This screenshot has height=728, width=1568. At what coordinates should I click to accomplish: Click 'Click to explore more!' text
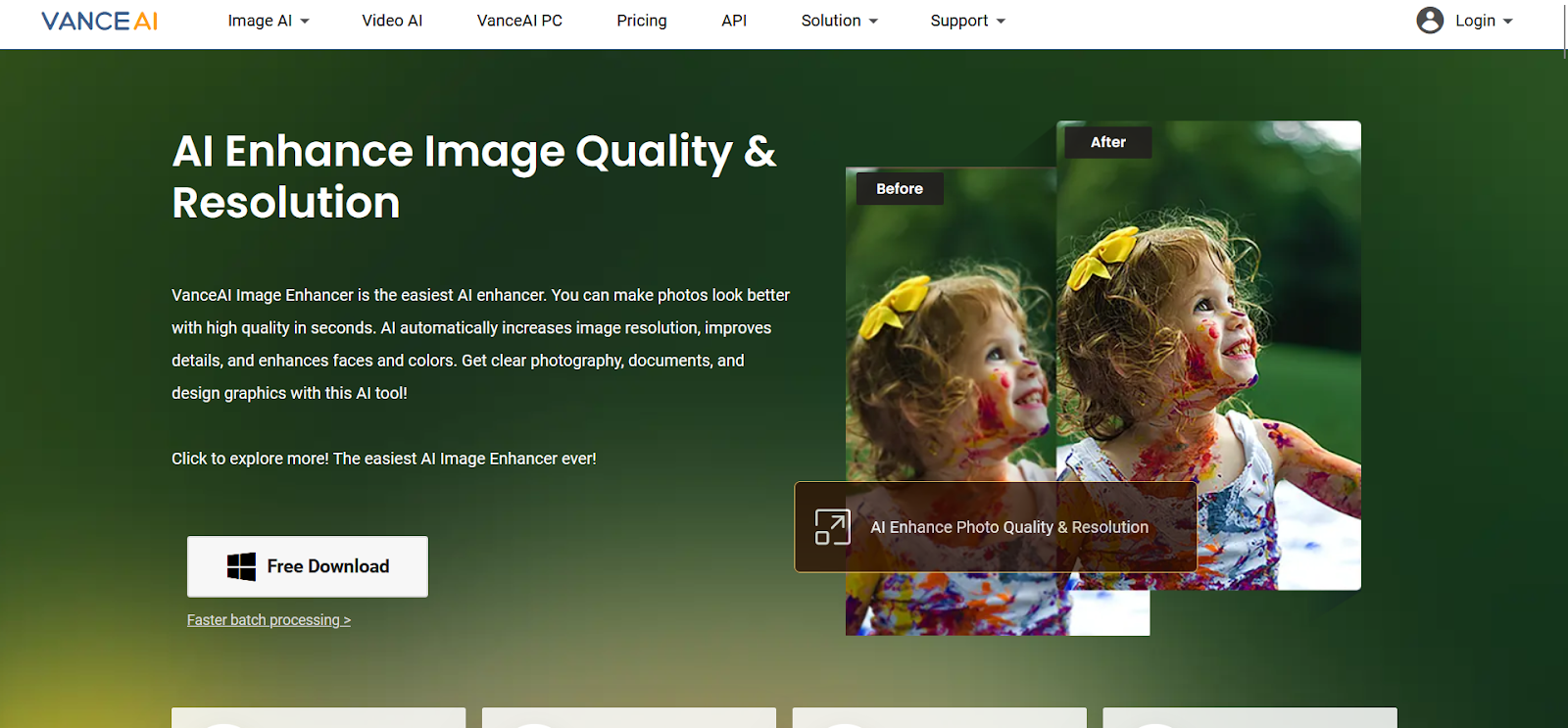pos(384,459)
